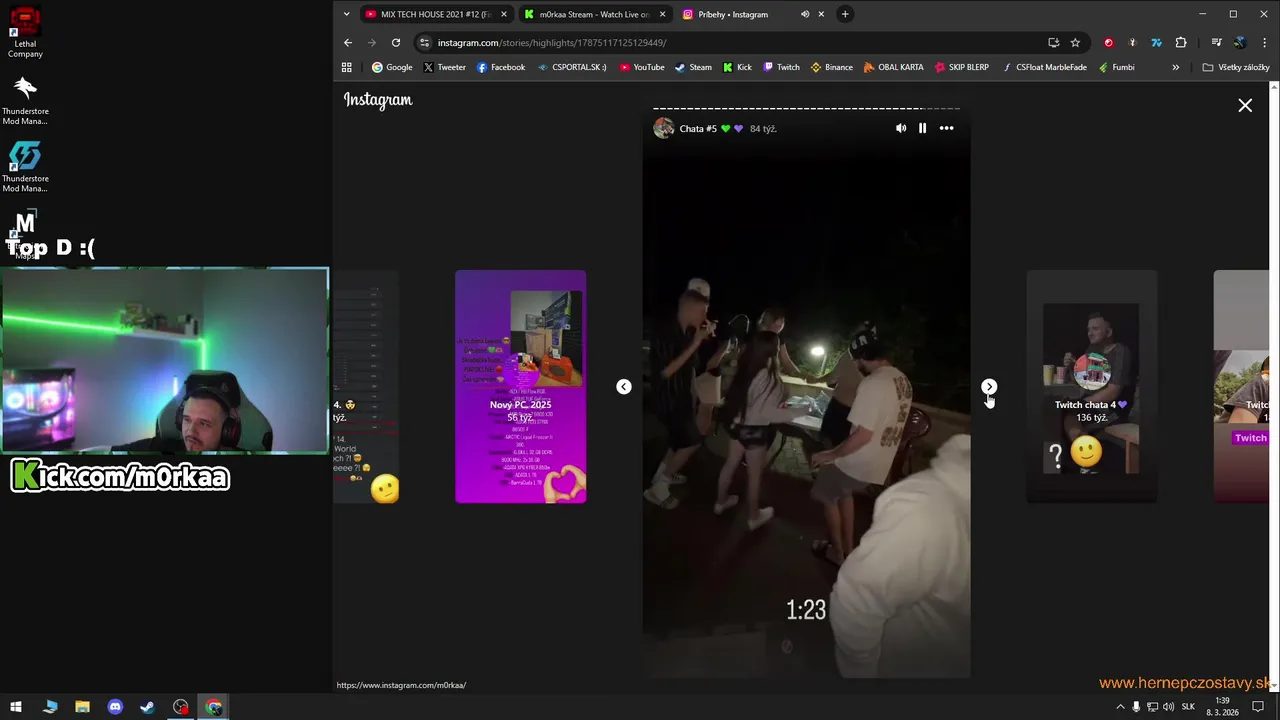Screen dimensions: 1280x720
Task: Open the Binance bookmark
Action: click(831, 67)
